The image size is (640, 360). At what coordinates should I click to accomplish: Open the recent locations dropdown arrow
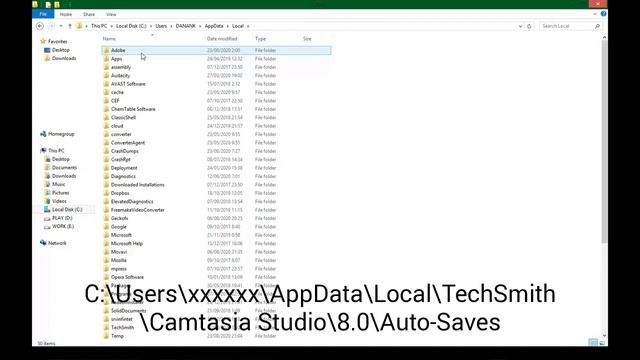[x=61, y=26]
